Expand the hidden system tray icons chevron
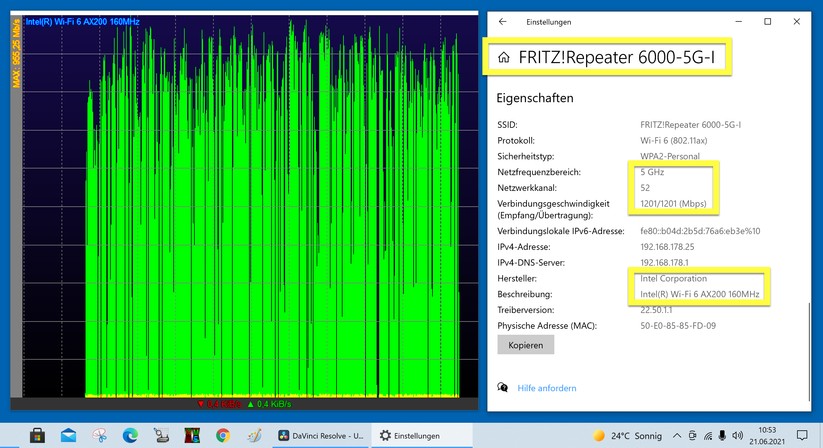This screenshot has height=448, width=823. (x=677, y=435)
